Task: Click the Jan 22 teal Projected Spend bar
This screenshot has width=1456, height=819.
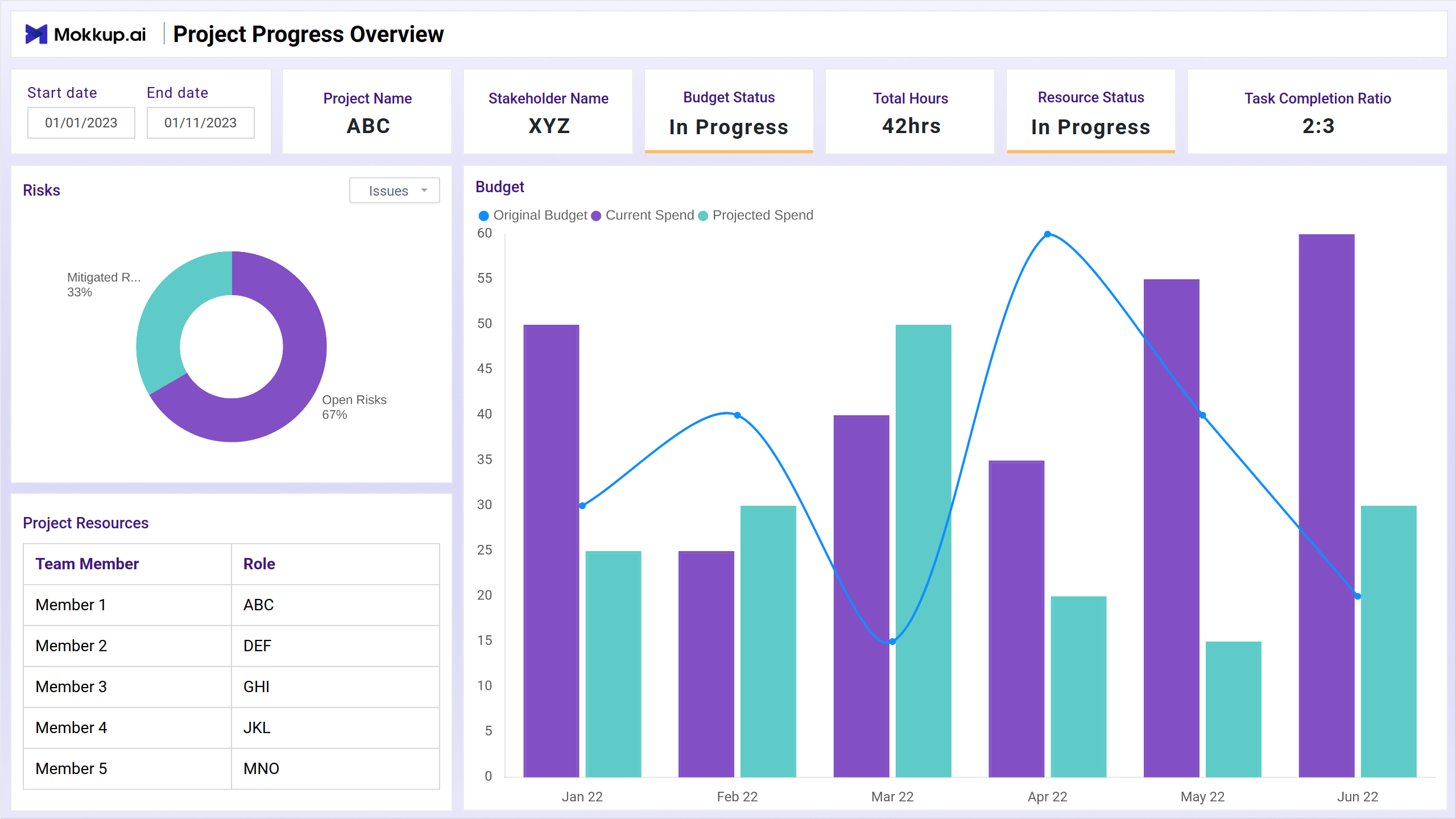Action: coord(613,664)
